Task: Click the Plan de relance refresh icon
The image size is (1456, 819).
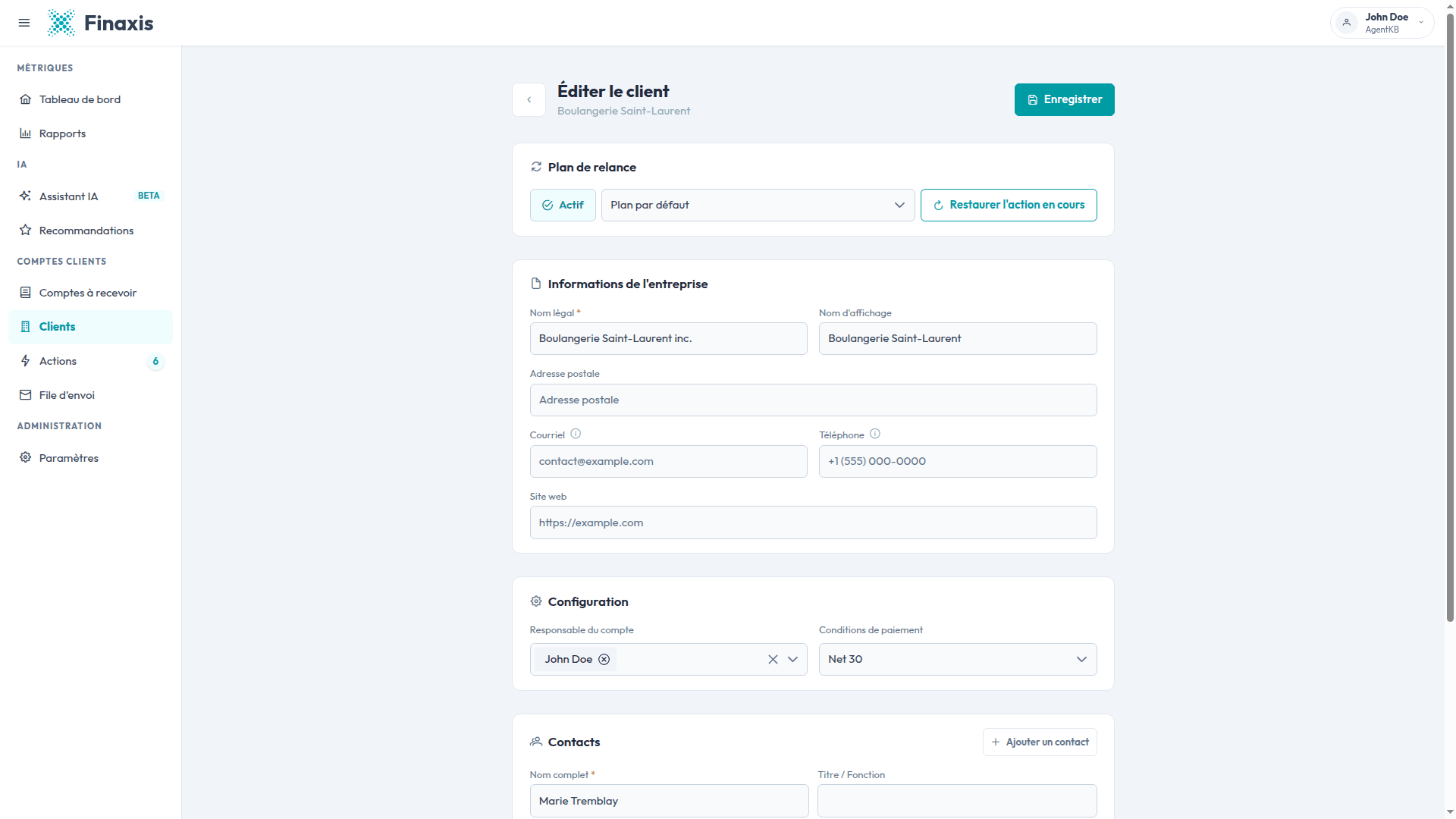Action: click(536, 167)
